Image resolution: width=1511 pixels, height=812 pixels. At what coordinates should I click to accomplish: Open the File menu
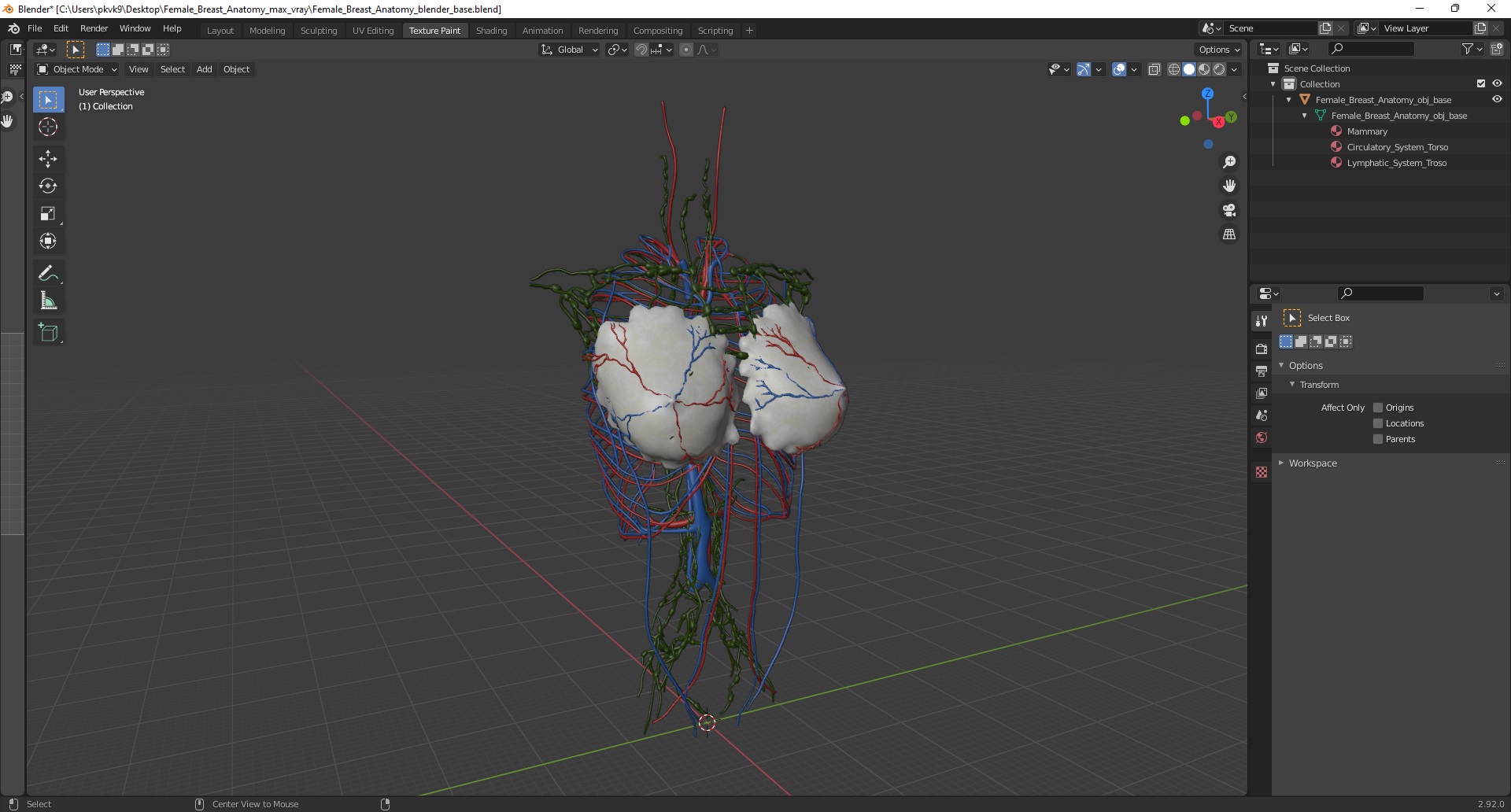coord(35,28)
